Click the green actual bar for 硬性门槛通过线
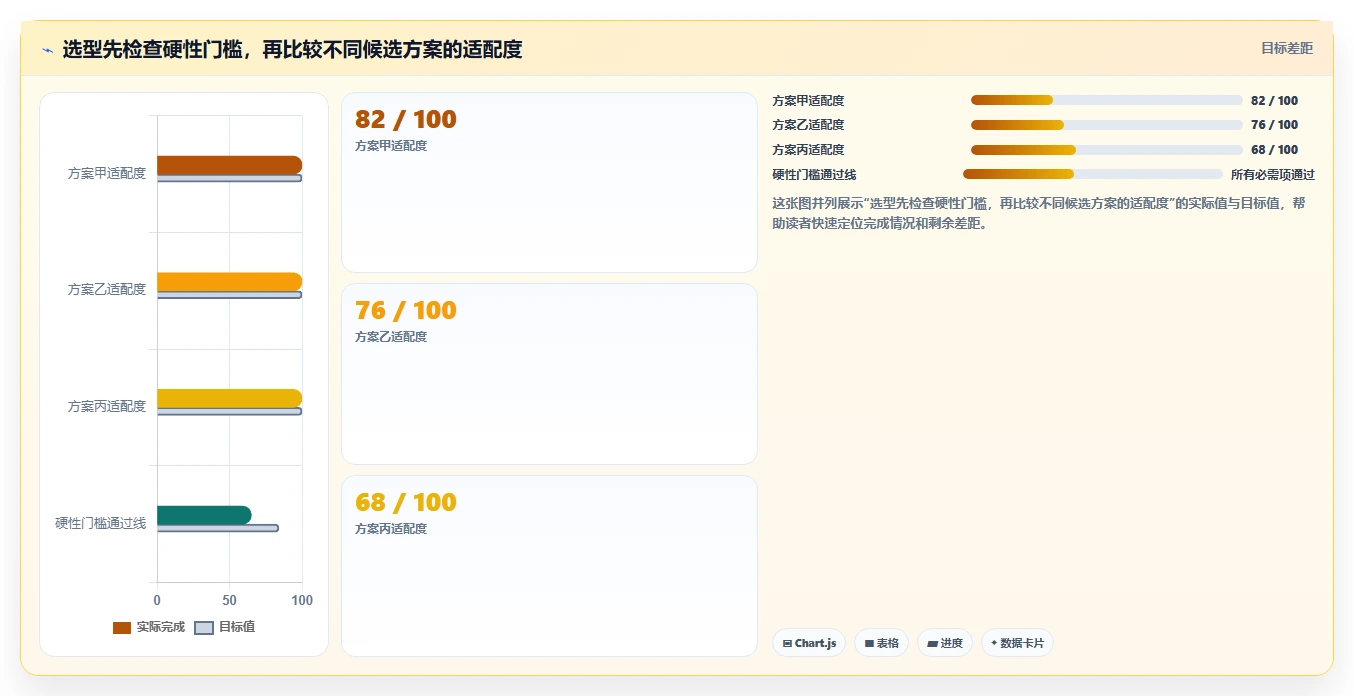Screen dimensions: 1354x696 (204, 515)
